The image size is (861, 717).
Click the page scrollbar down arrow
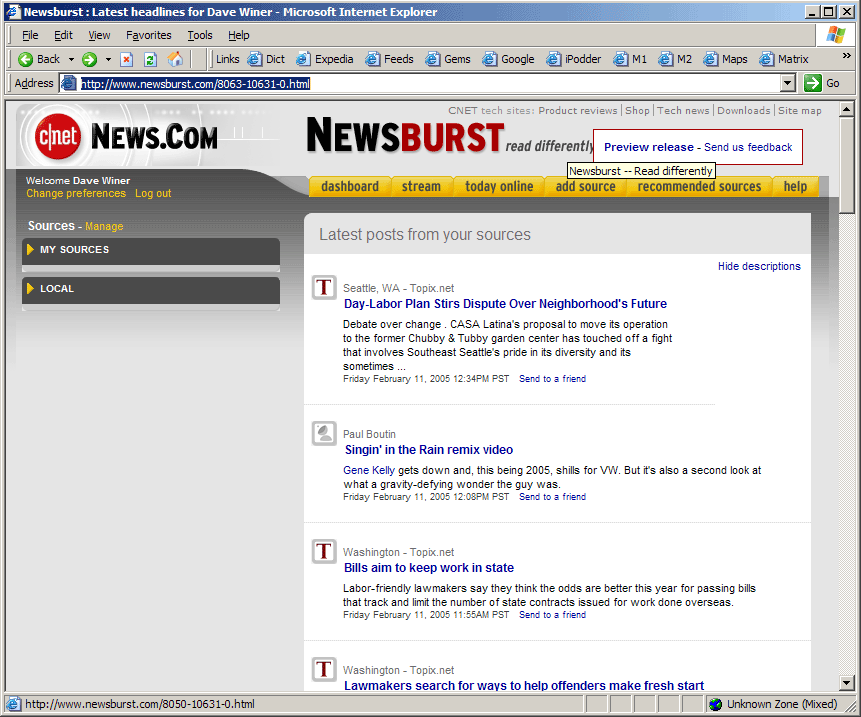coord(847,683)
